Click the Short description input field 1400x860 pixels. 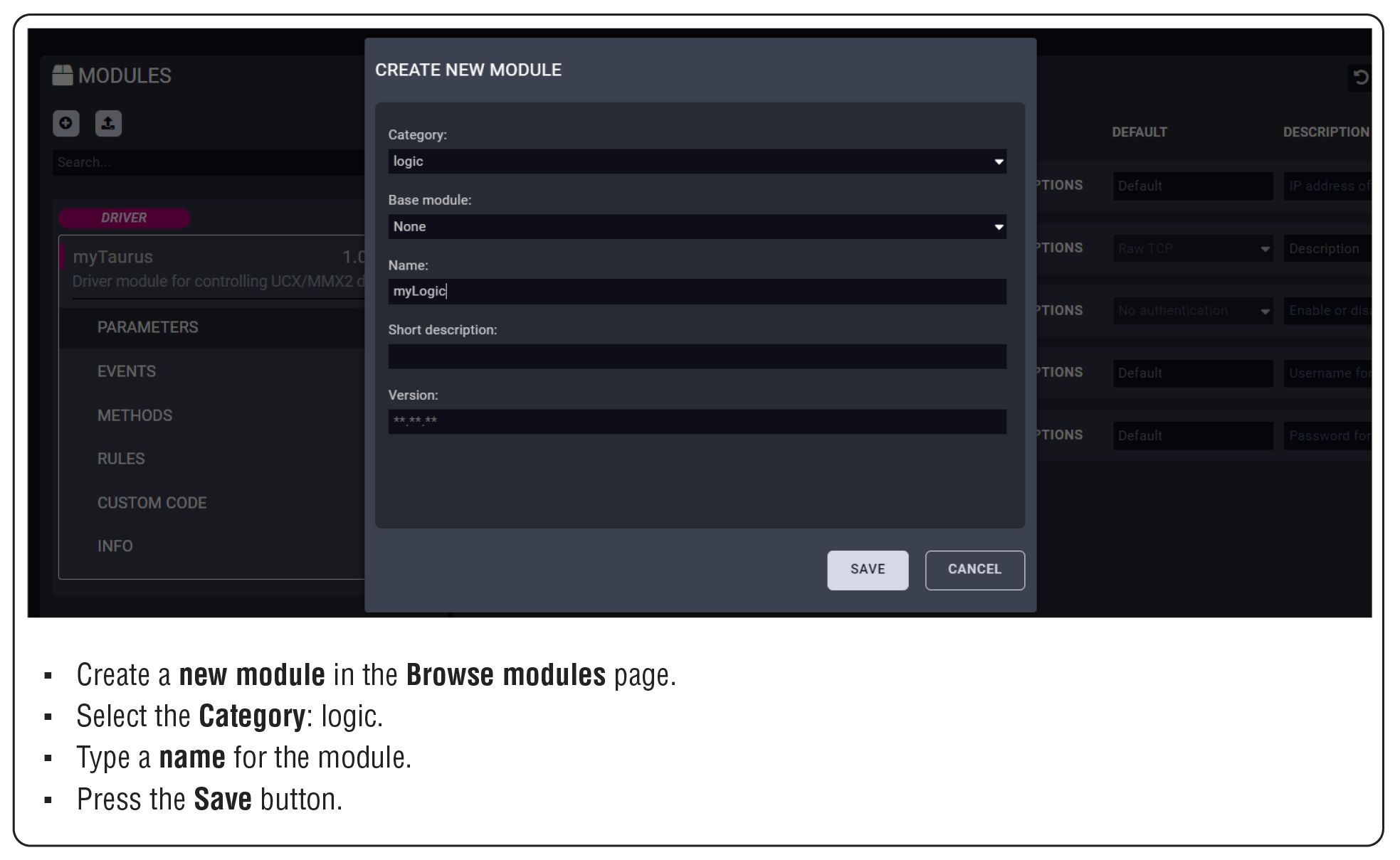point(696,356)
